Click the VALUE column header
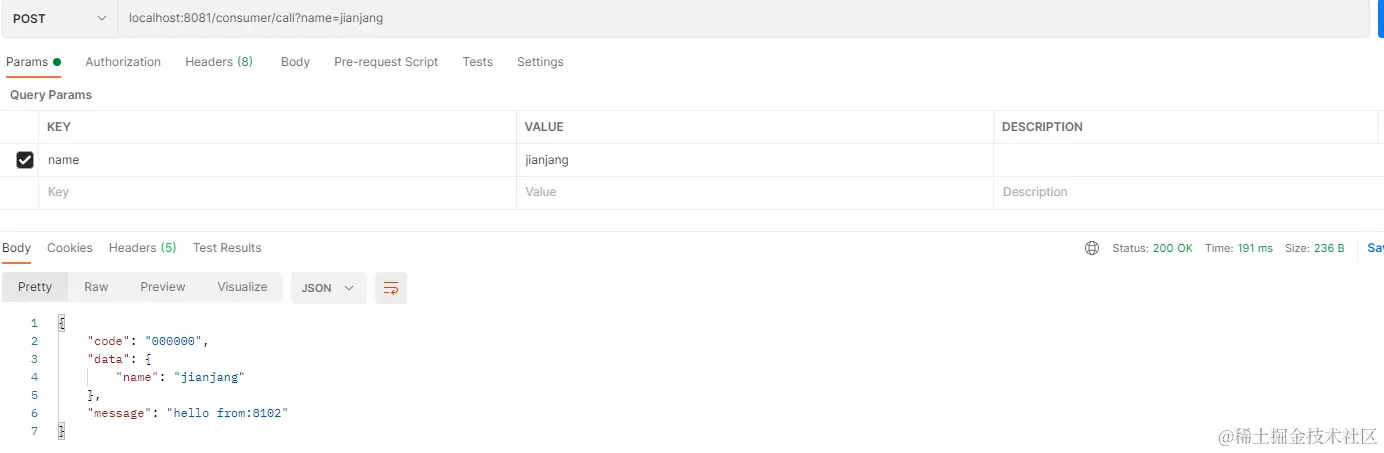The width and height of the screenshot is (1384, 453). [x=544, y=127]
